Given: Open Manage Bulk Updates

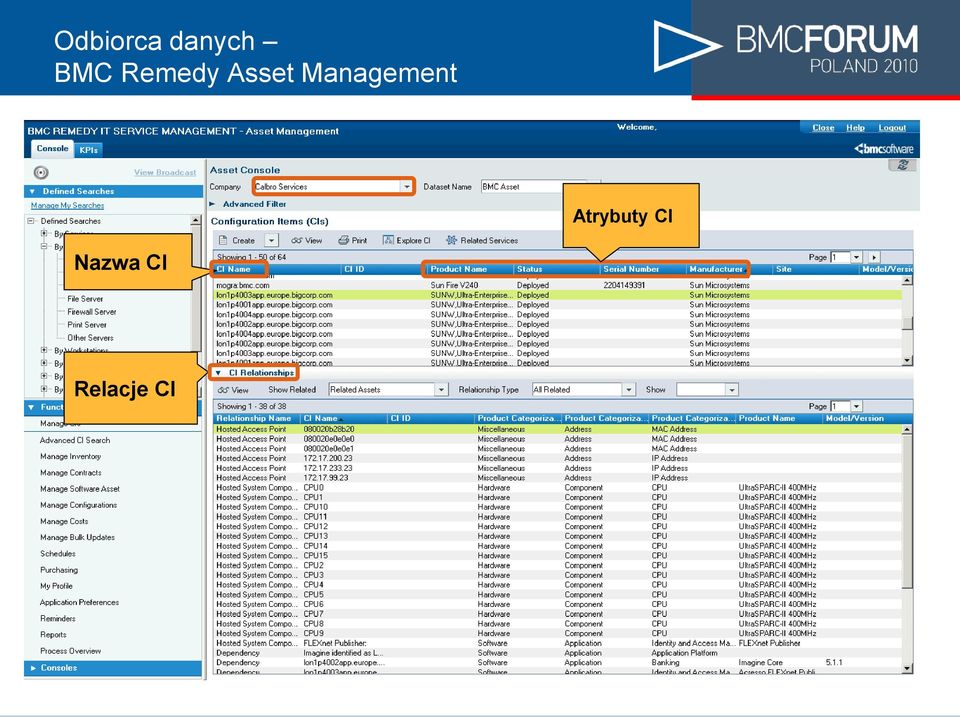Looking at the screenshot, I should click(x=77, y=537).
